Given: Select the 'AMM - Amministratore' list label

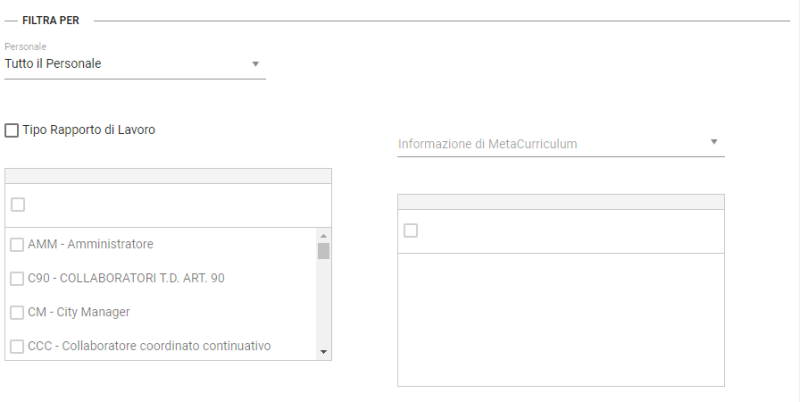Looking at the screenshot, I should 90,244.
